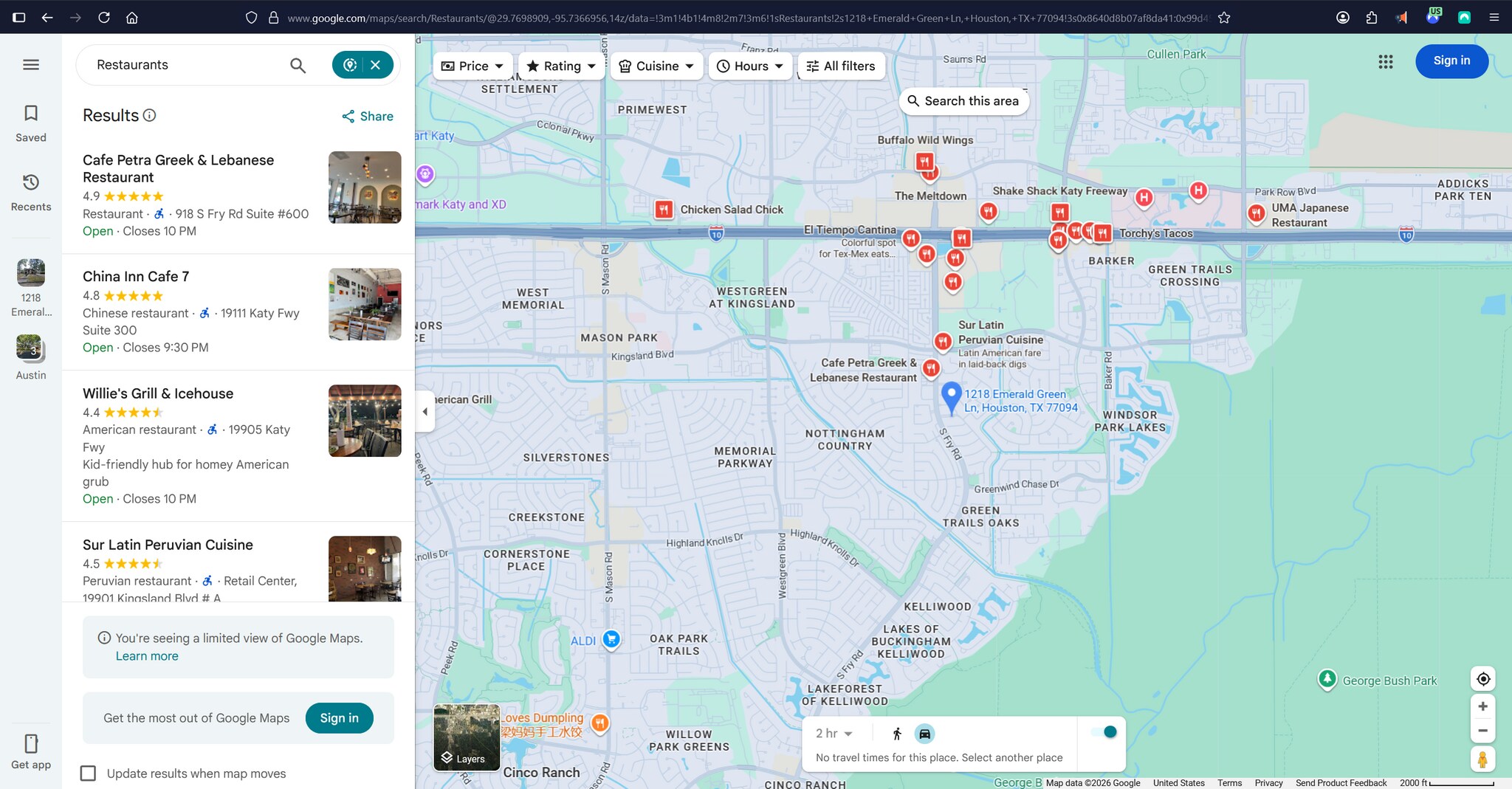Open the All filters menu

click(840, 66)
